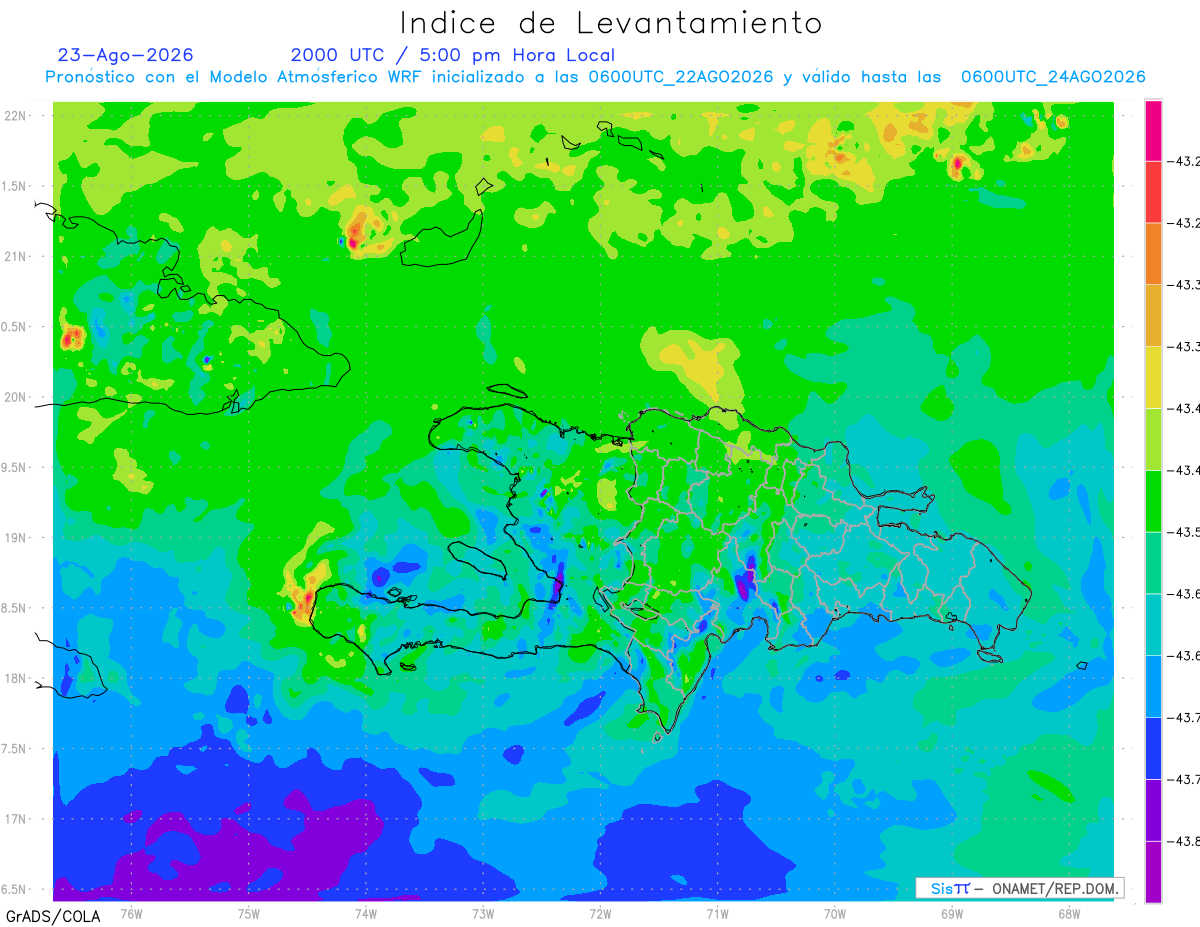Click the pink swatch topping the color legend
The height and width of the screenshot is (927, 1200).
(1153, 131)
